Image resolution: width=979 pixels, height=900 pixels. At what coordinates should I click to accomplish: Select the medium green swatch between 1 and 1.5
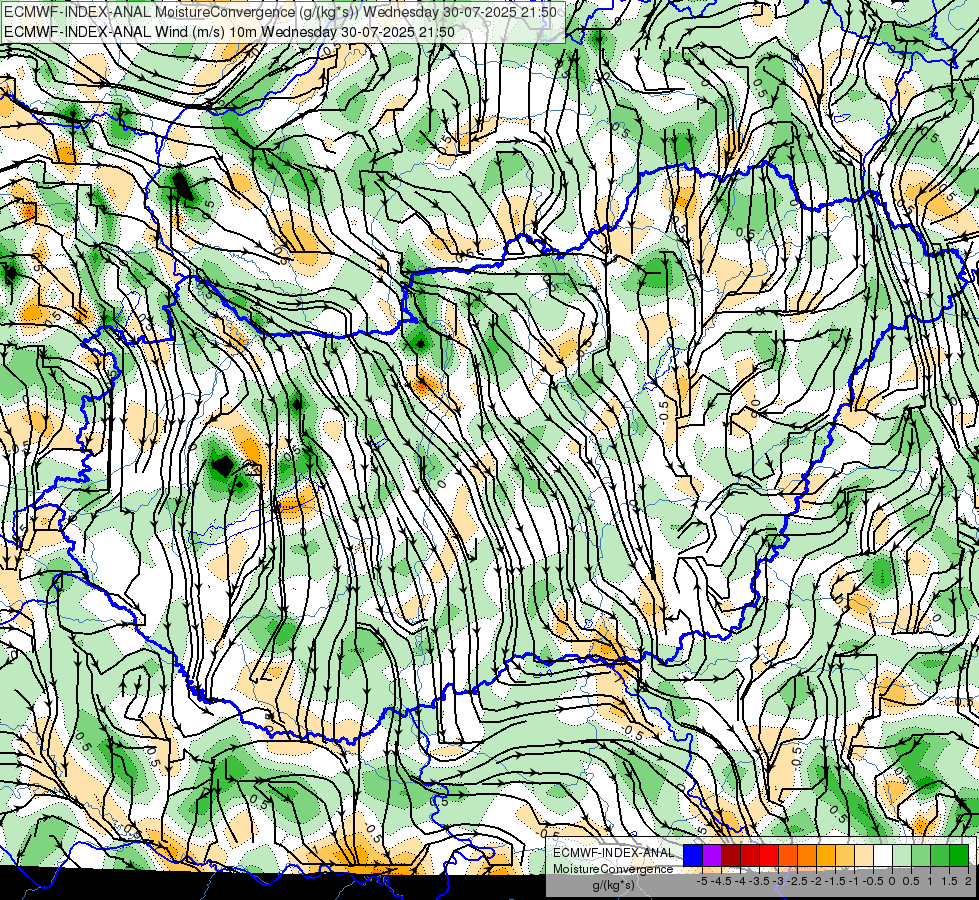(940, 855)
